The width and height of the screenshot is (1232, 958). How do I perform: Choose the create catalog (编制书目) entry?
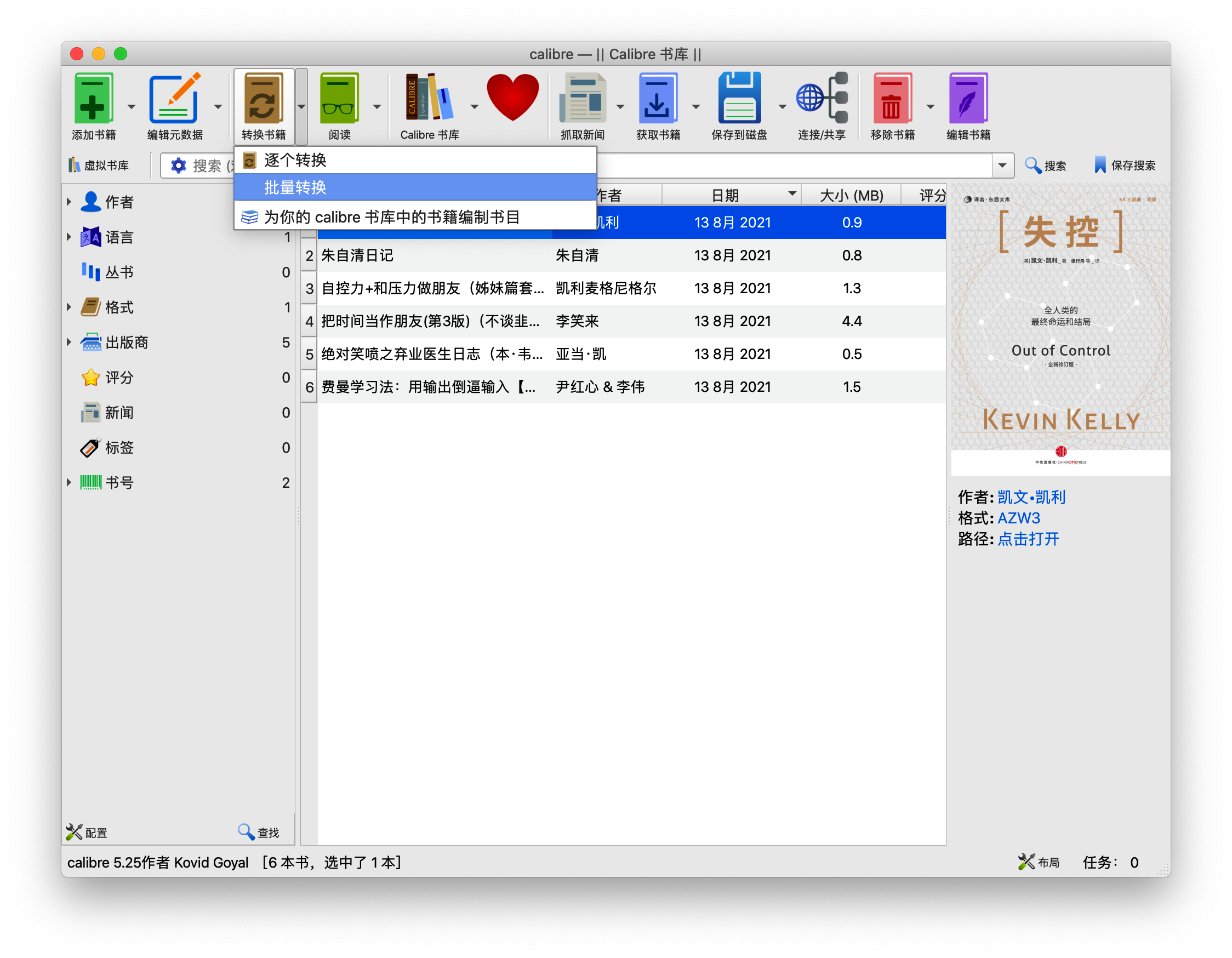point(416,217)
